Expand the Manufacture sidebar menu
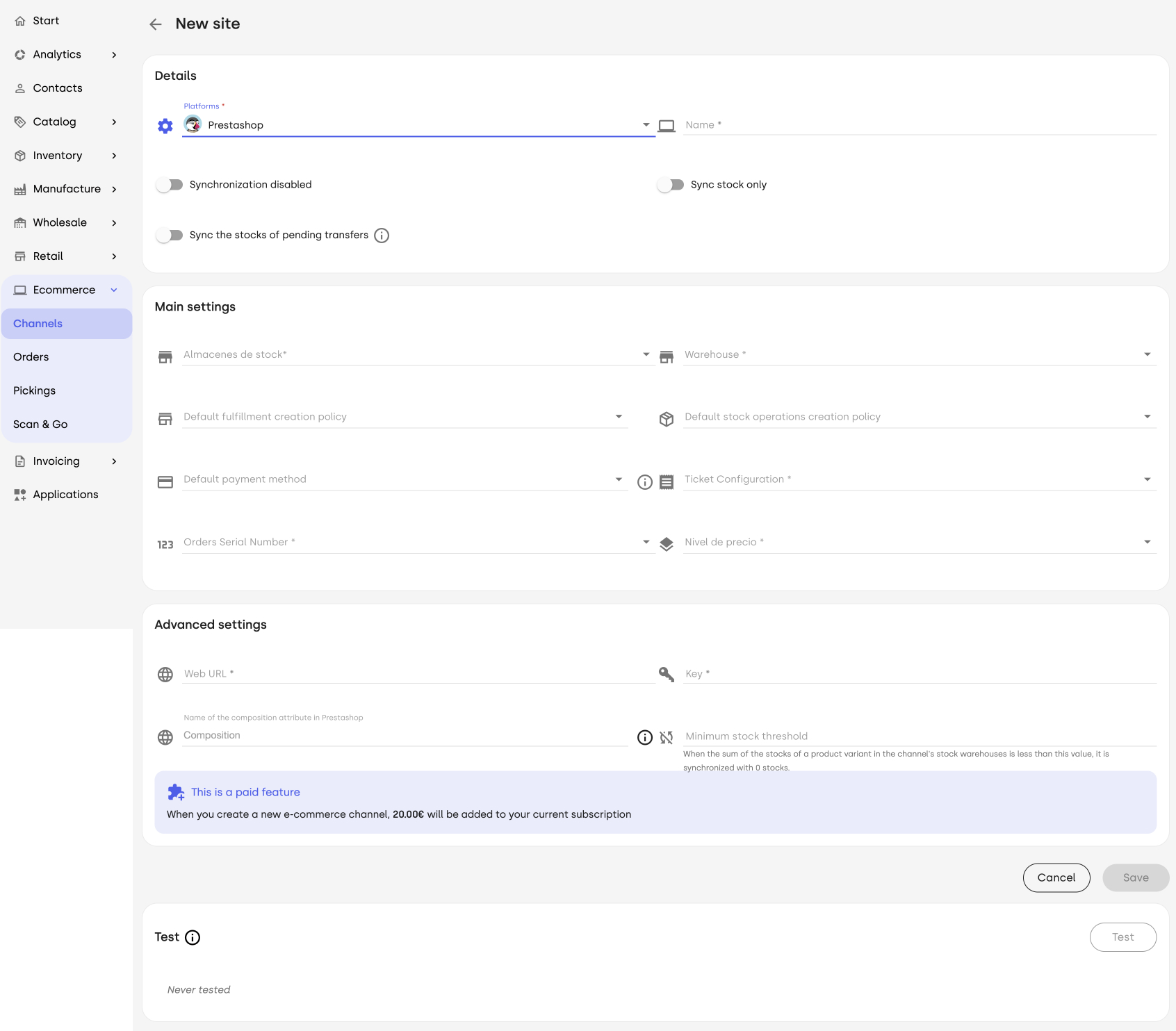The width and height of the screenshot is (1176, 1031). click(x=67, y=189)
